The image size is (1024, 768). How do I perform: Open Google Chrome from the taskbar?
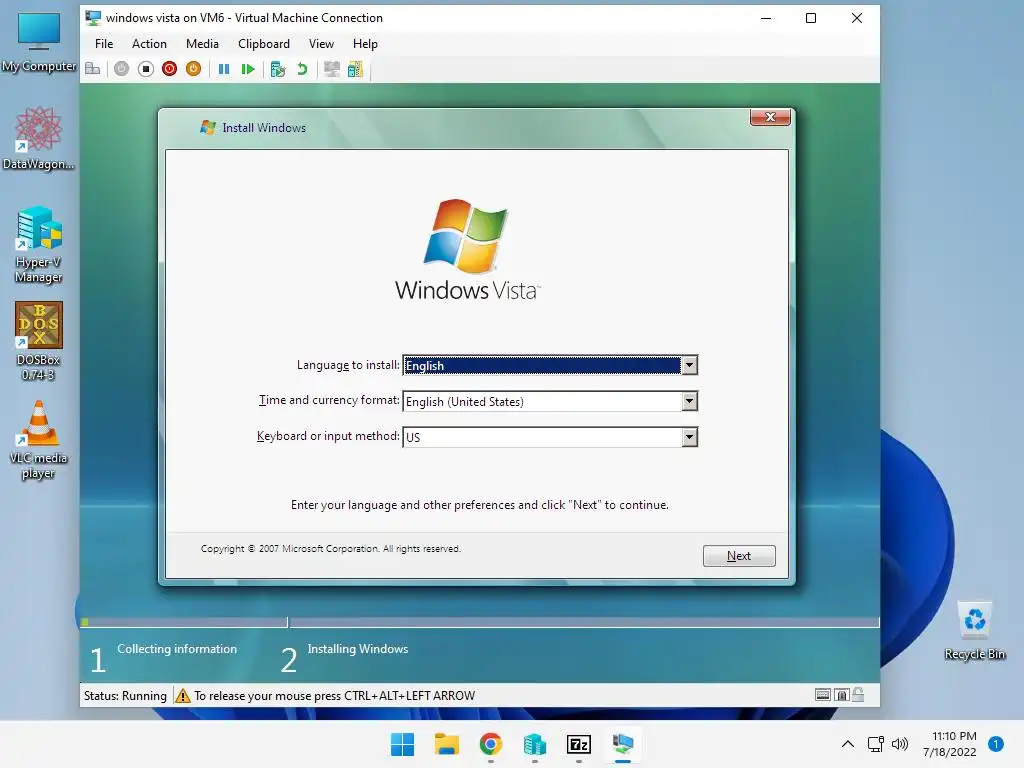click(x=490, y=744)
